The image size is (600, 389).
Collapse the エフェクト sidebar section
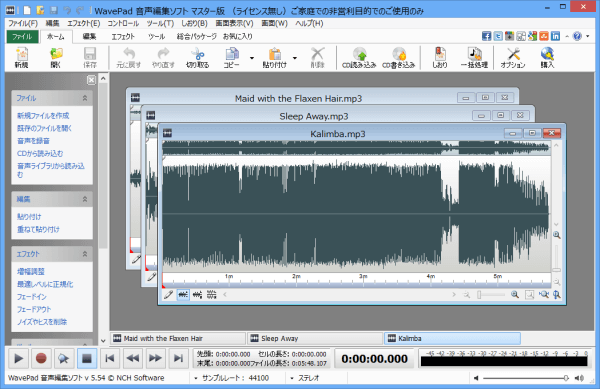point(85,254)
